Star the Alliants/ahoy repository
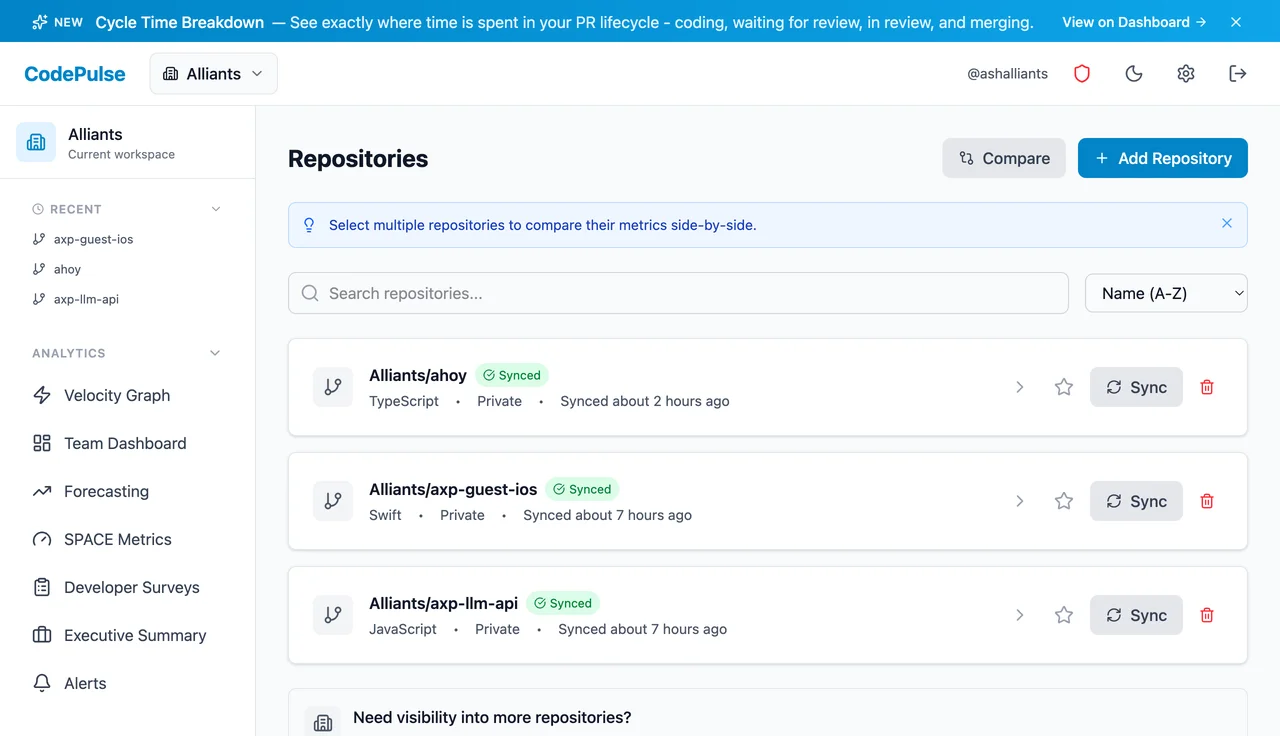1280x736 pixels. coord(1063,387)
